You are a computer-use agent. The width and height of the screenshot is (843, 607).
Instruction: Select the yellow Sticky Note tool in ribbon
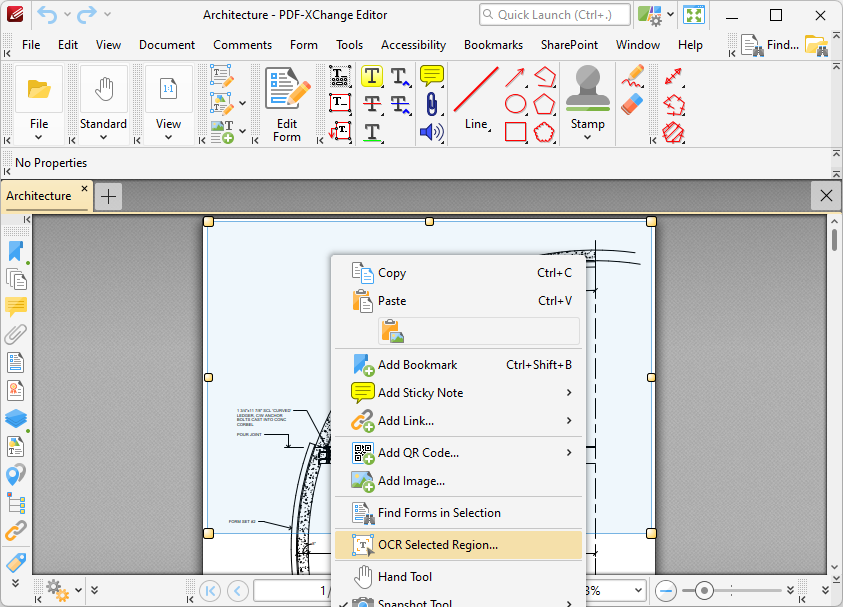(x=431, y=76)
